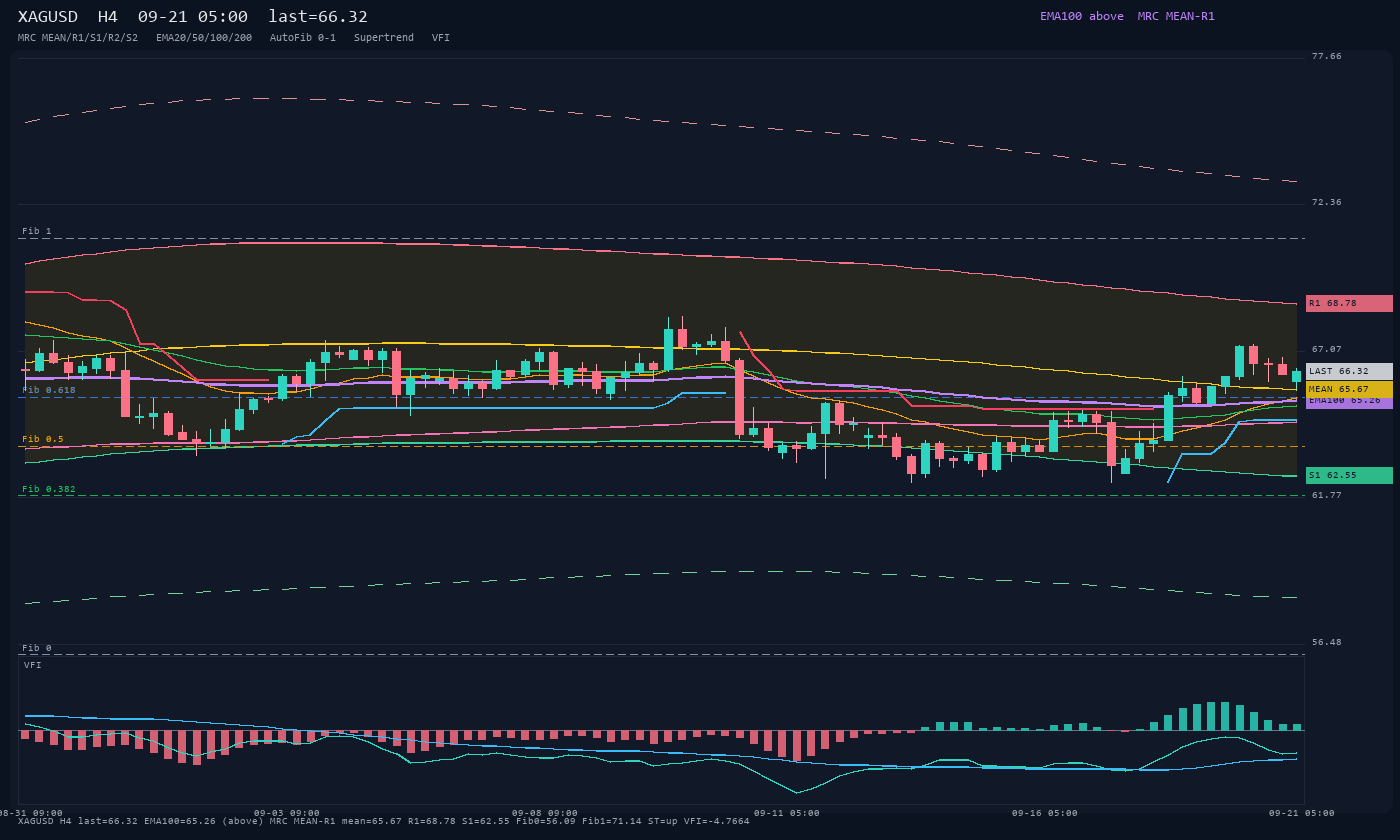Click the 56.48 price axis label
1400x840 pixels.
pyautogui.click(x=1327, y=642)
